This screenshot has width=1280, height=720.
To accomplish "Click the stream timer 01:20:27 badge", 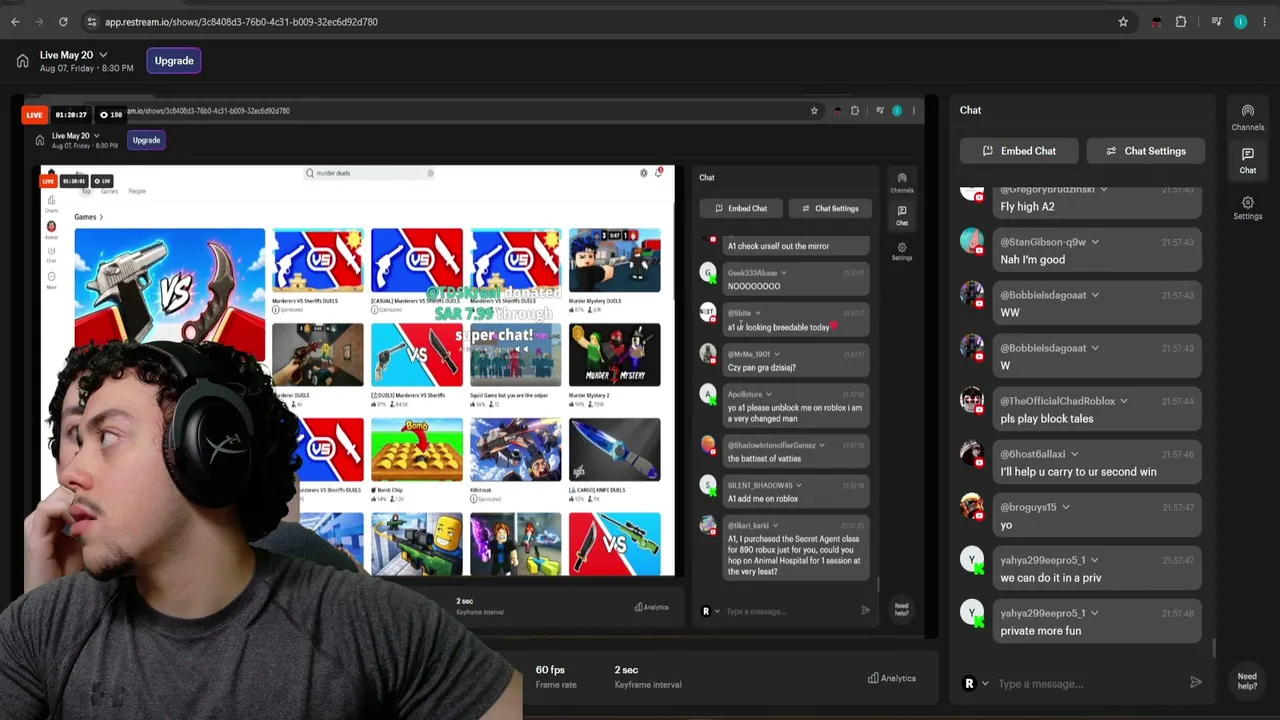I will [71, 115].
